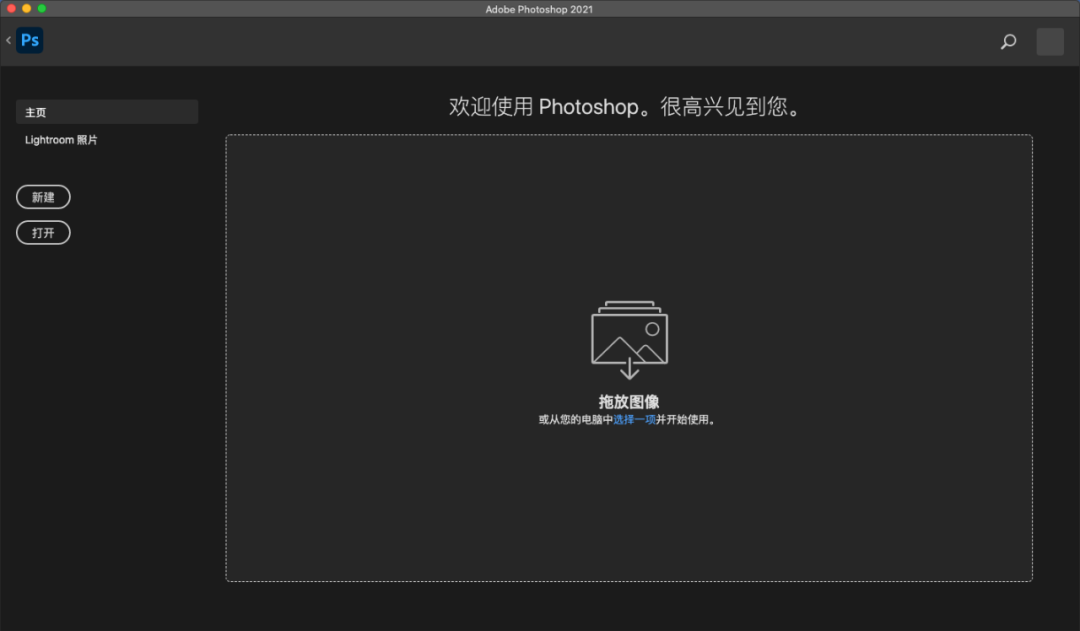
Task: Maximize window with the green button
Action: click(x=41, y=8)
